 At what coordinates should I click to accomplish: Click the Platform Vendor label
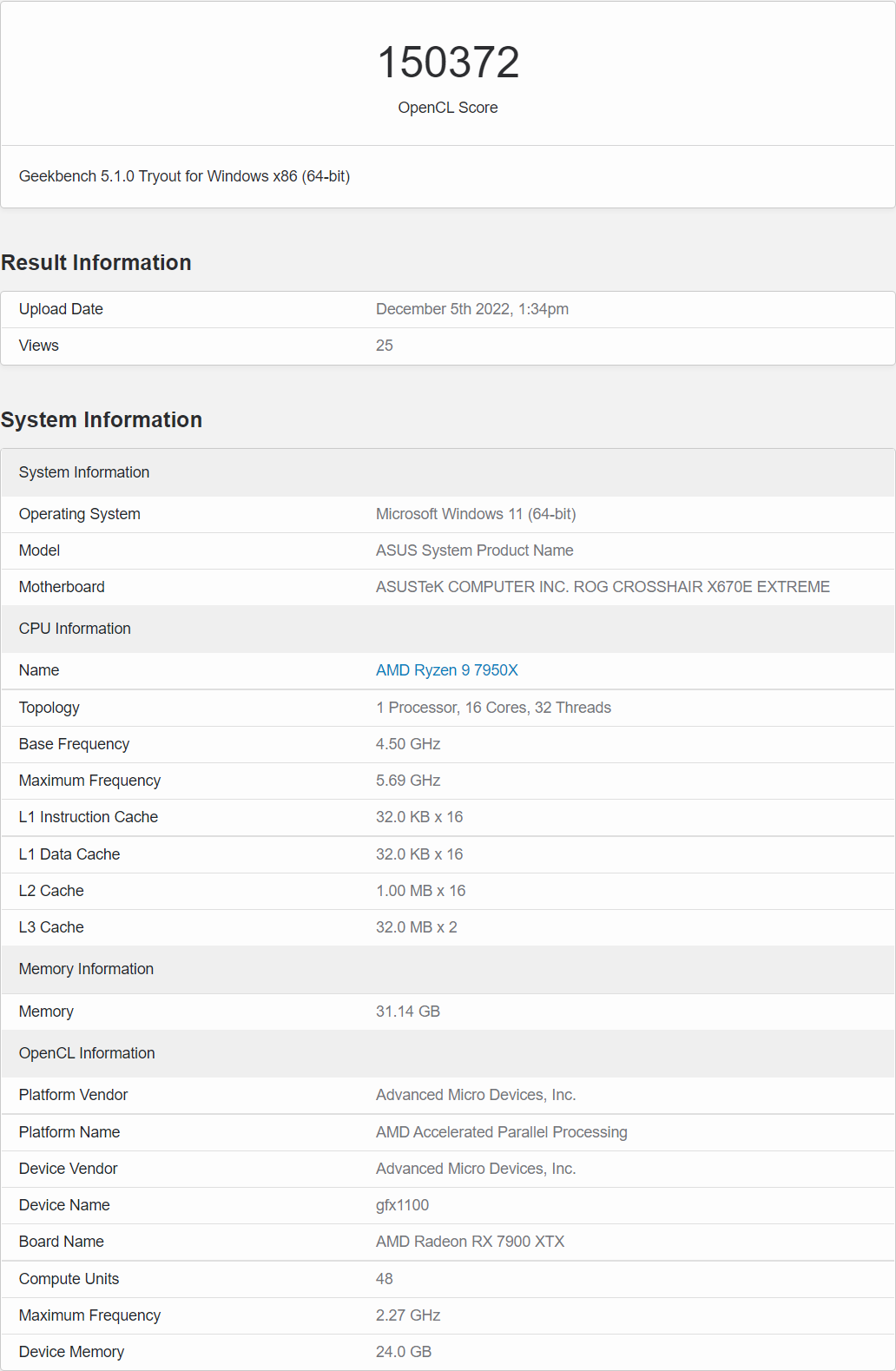point(73,1095)
